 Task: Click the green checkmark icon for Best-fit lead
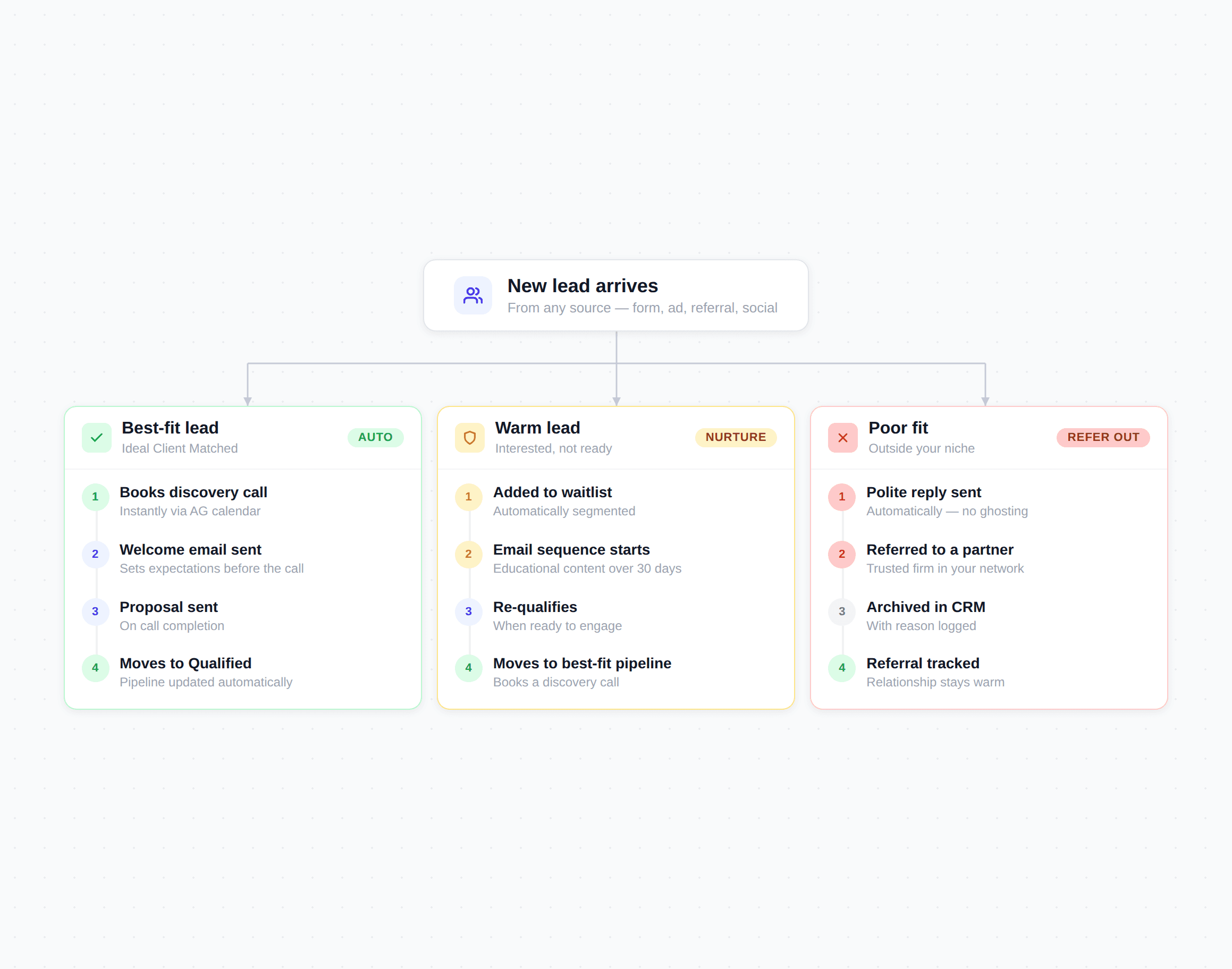pos(97,437)
